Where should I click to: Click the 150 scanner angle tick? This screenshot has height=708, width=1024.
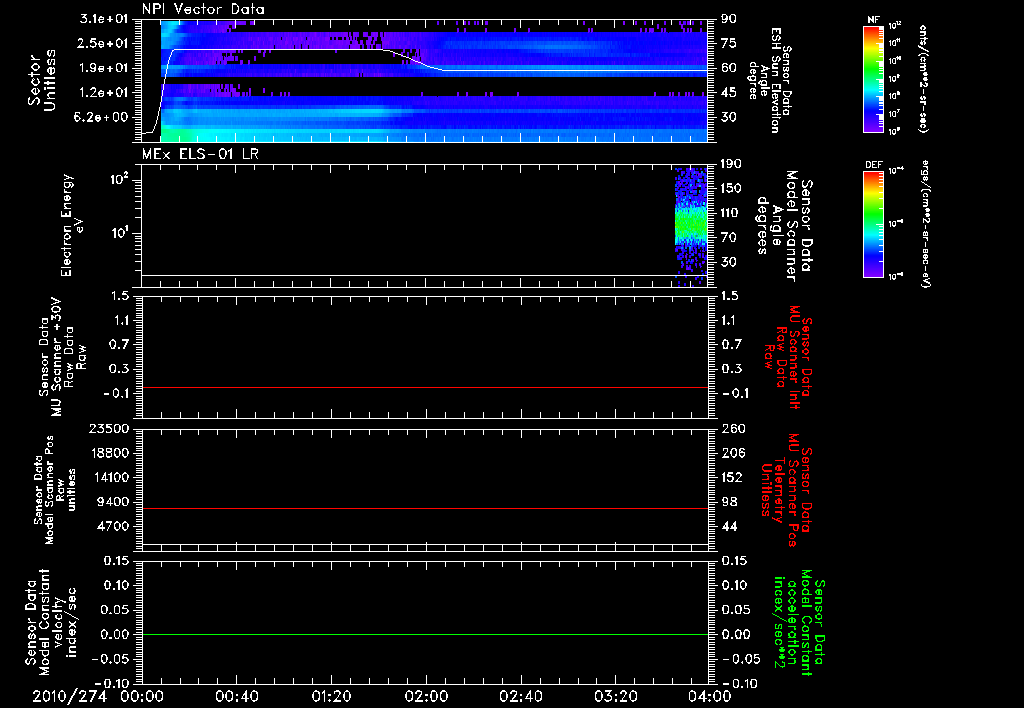pyautogui.click(x=731, y=188)
